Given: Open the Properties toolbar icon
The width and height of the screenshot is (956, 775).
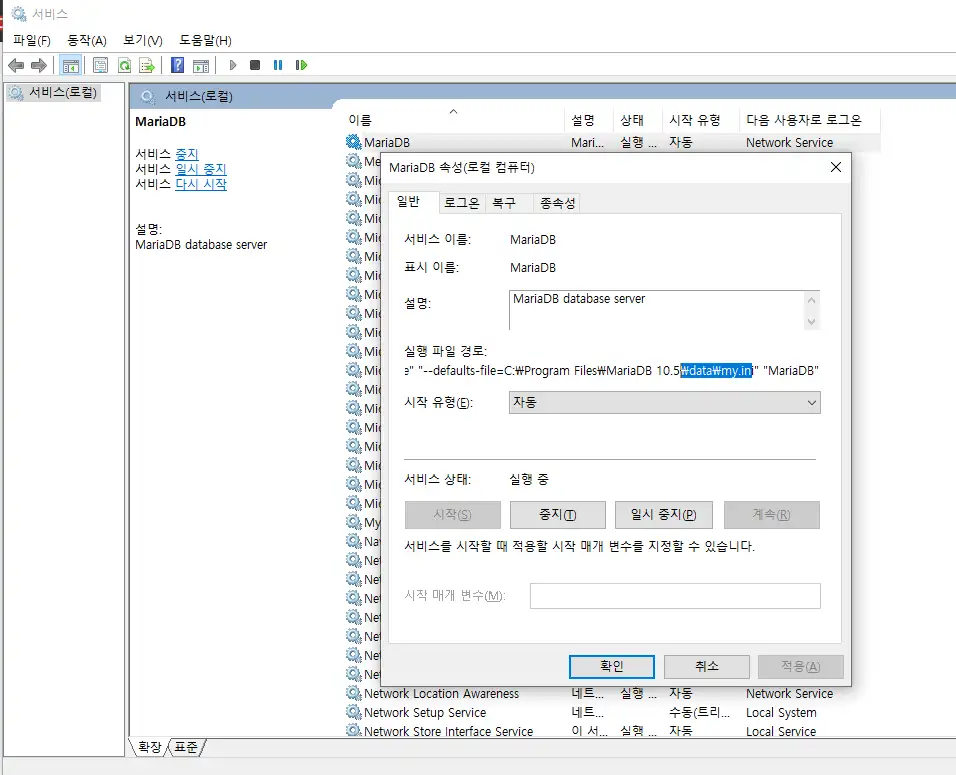Looking at the screenshot, I should pyautogui.click(x=101, y=65).
